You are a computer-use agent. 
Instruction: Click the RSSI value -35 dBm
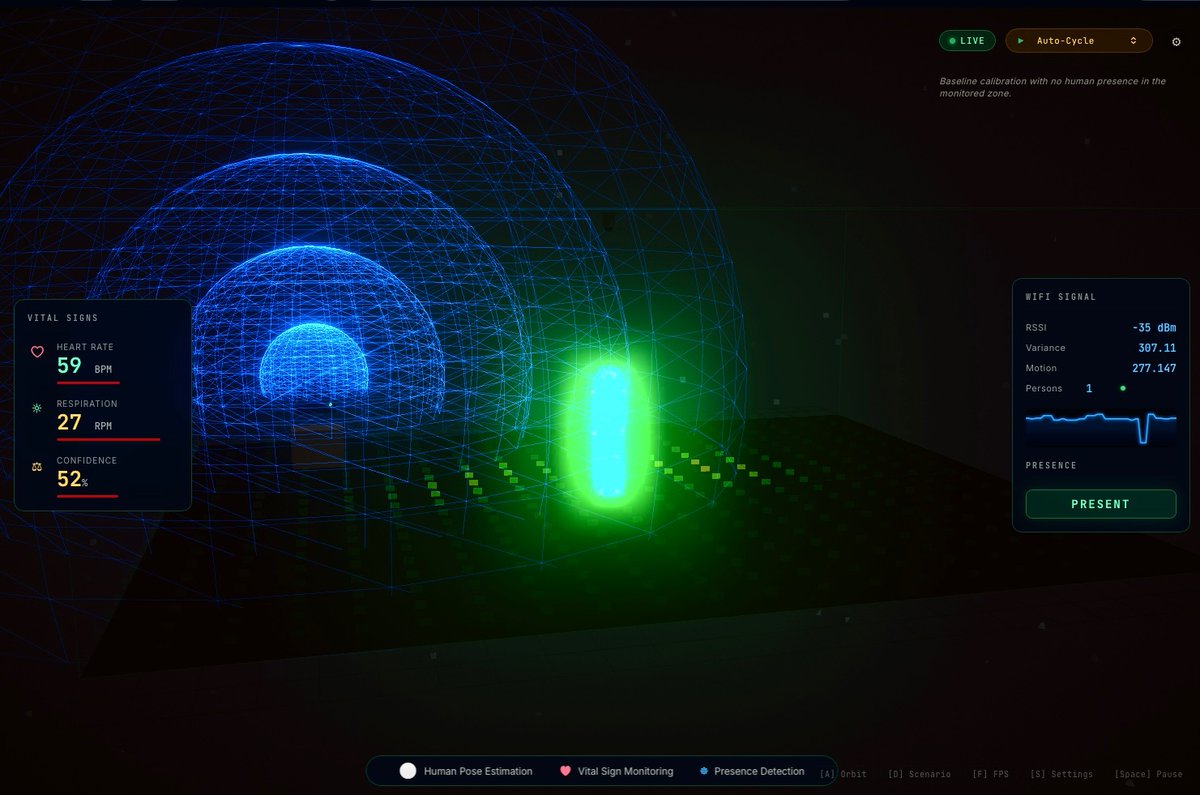click(x=1154, y=328)
